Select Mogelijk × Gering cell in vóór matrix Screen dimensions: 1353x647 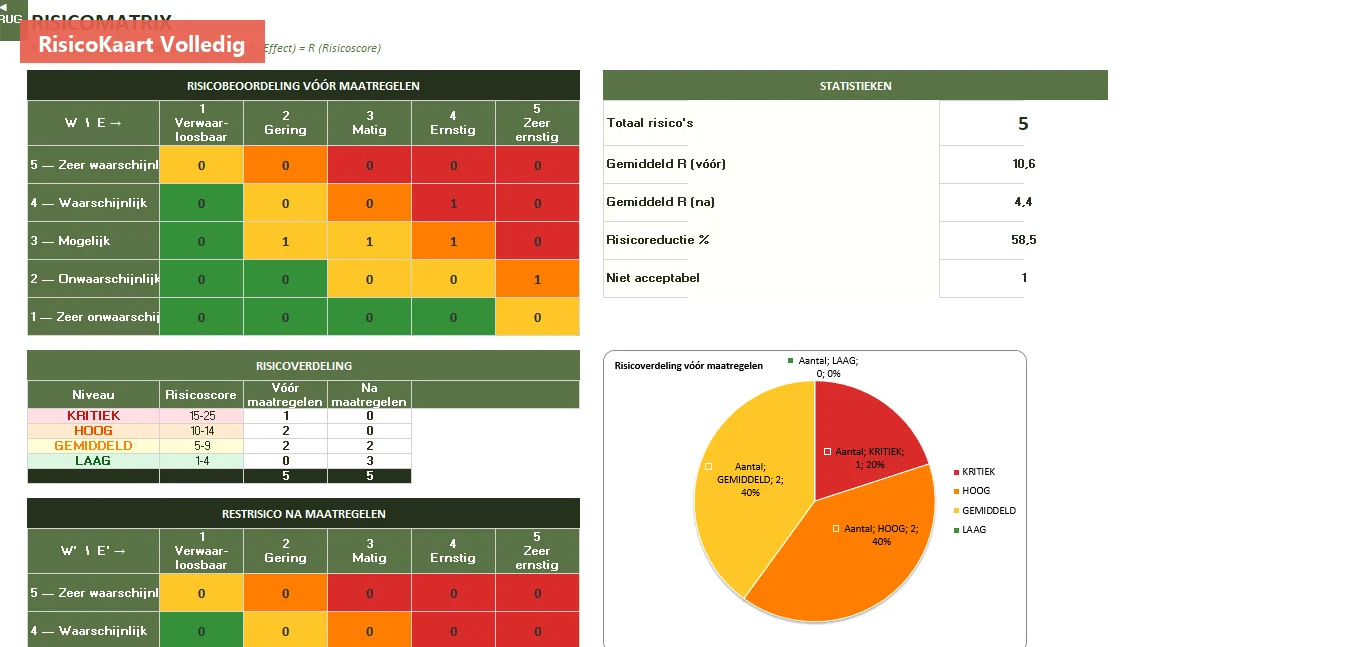click(x=285, y=241)
